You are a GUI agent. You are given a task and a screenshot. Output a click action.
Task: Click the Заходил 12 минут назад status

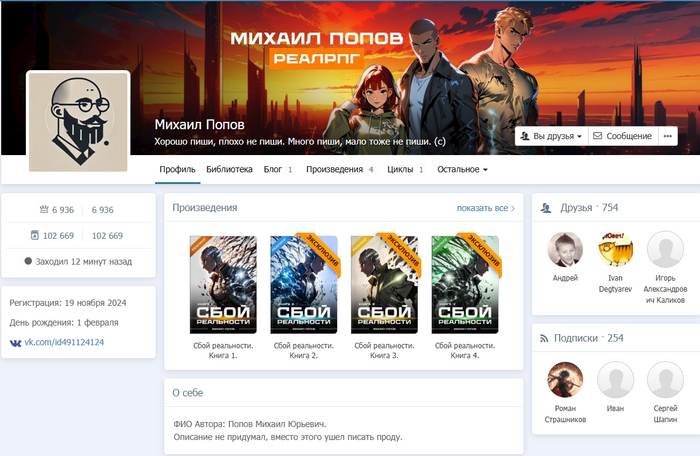(83, 261)
